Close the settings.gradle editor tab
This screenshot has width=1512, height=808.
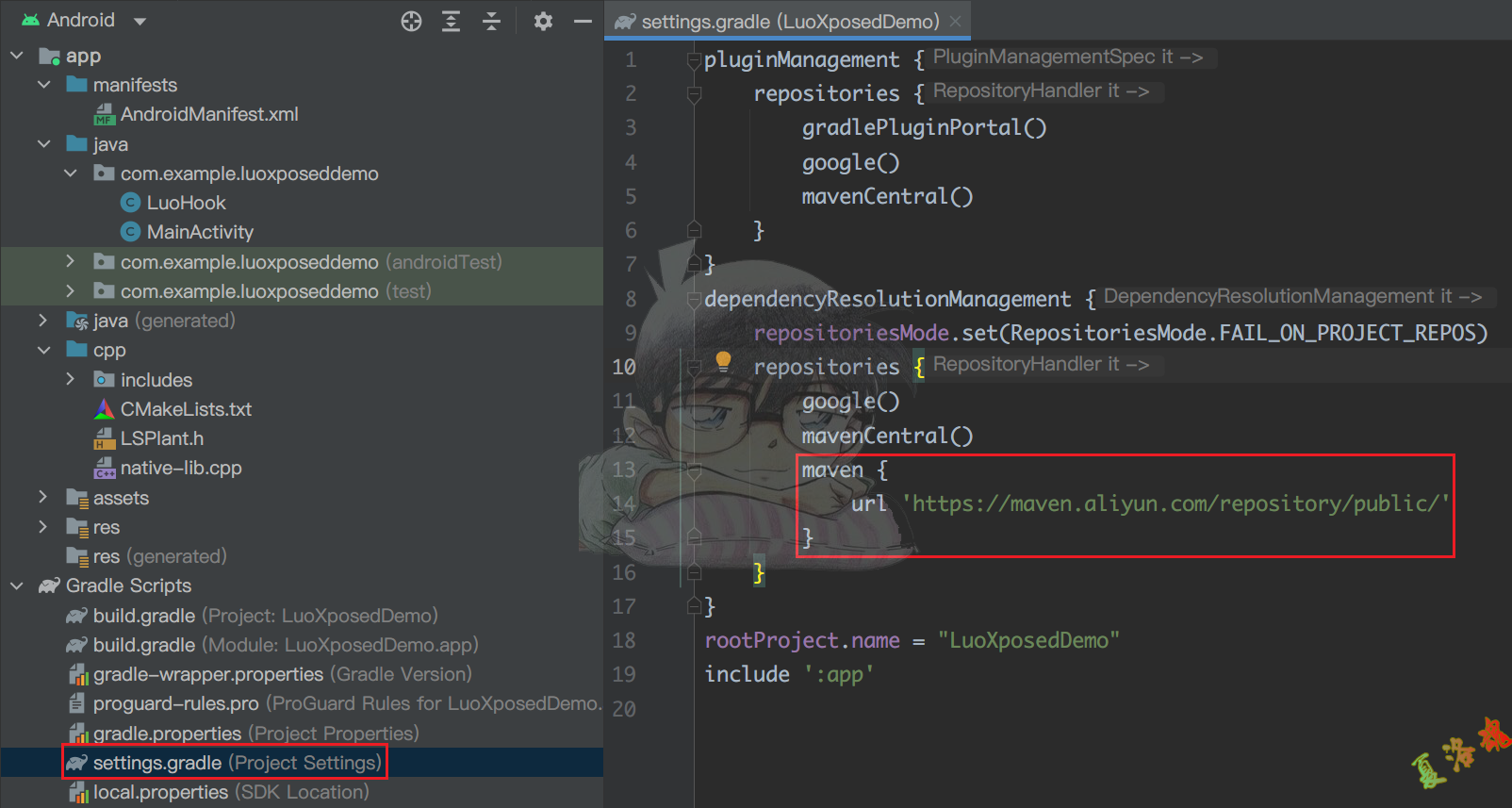pyautogui.click(x=955, y=22)
